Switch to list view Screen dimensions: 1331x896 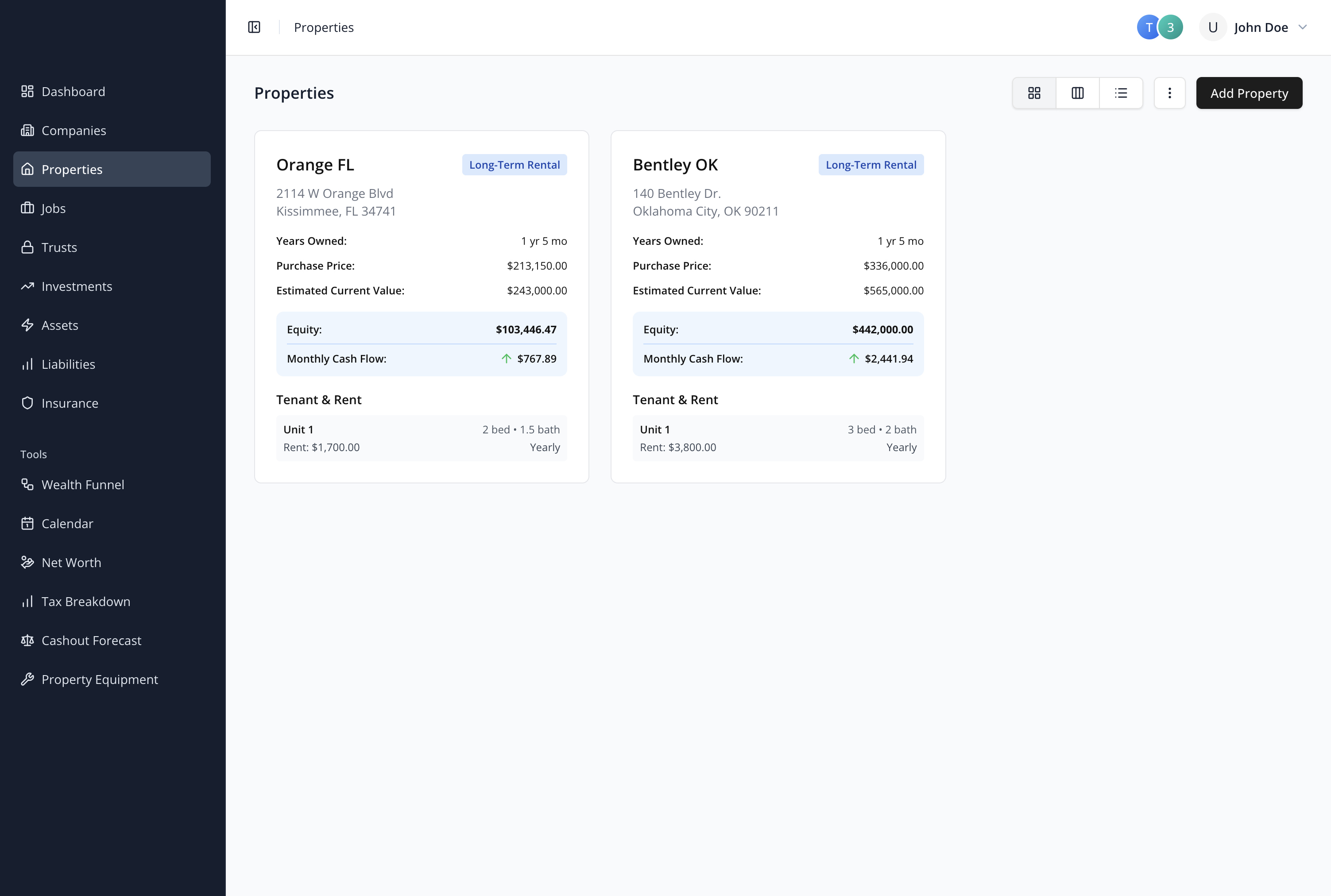[x=1121, y=93]
